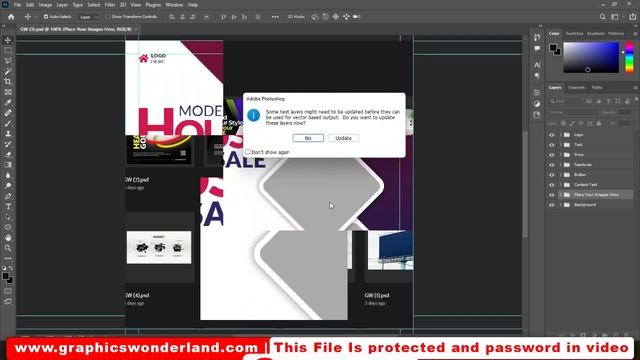The height and width of the screenshot is (360, 640).
Task: Select the Horizontal Type tool
Action: (8, 207)
